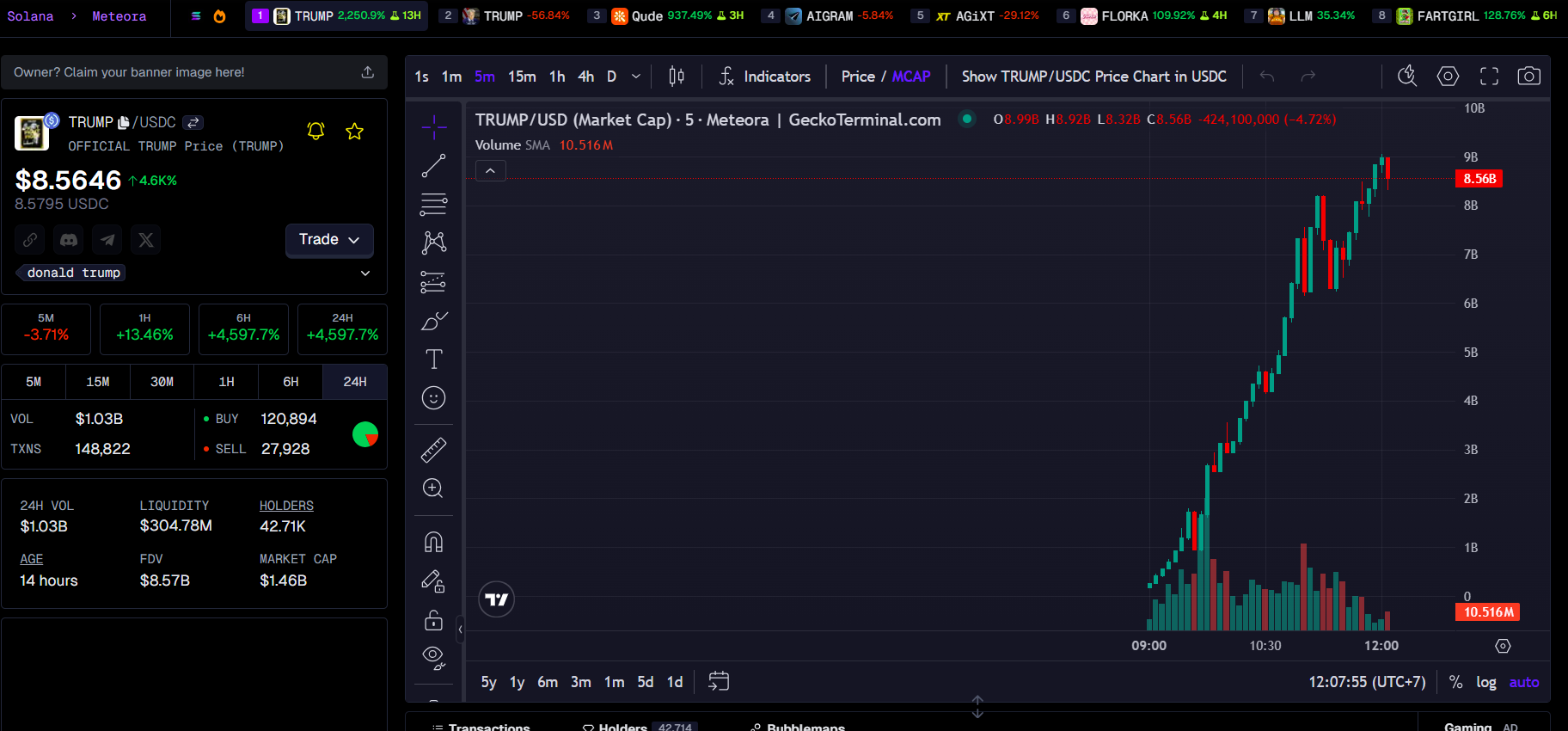
Task: Switch chart to Price view
Action: [858, 77]
